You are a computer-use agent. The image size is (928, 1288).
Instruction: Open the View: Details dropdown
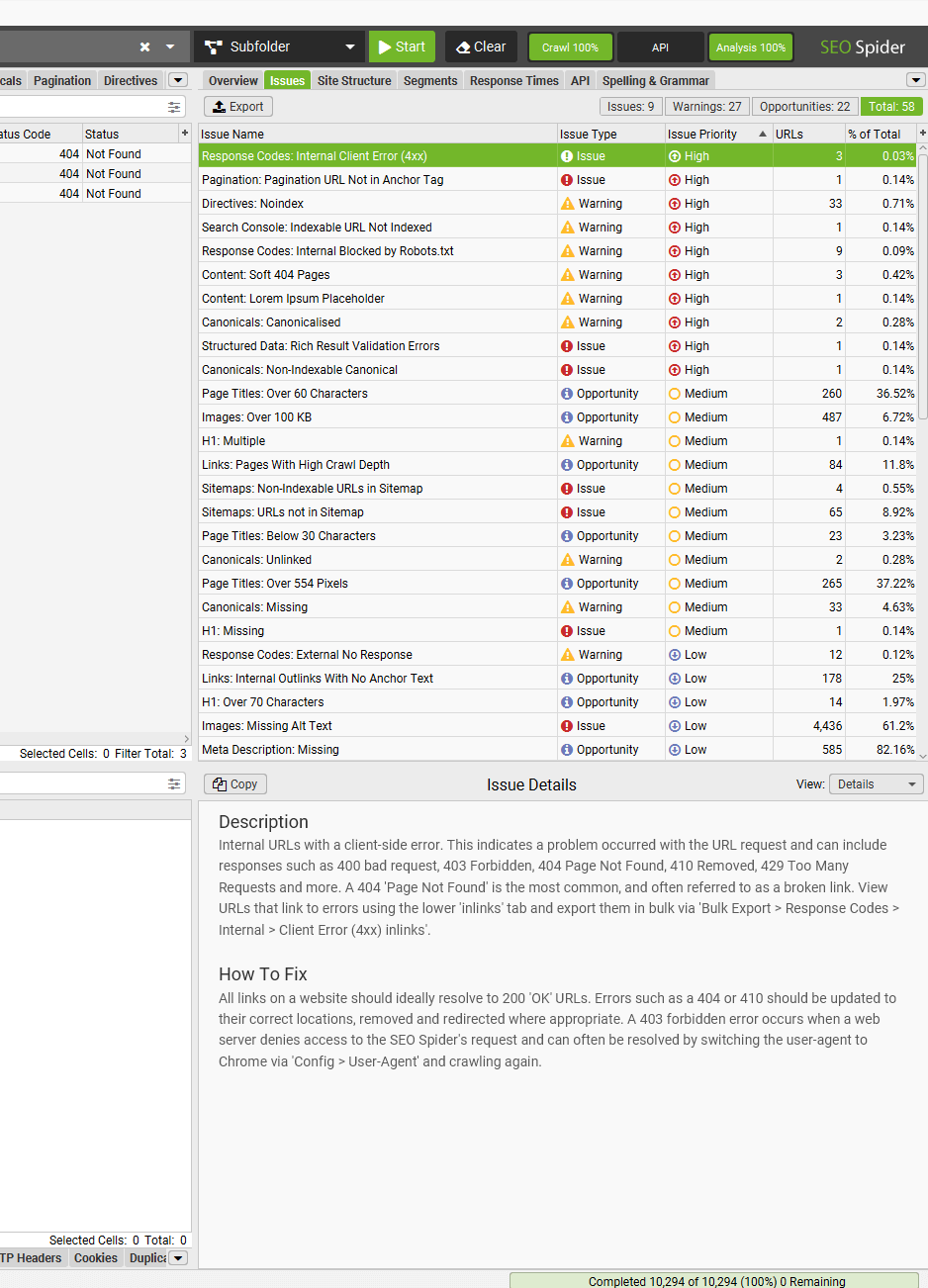pyautogui.click(x=875, y=783)
